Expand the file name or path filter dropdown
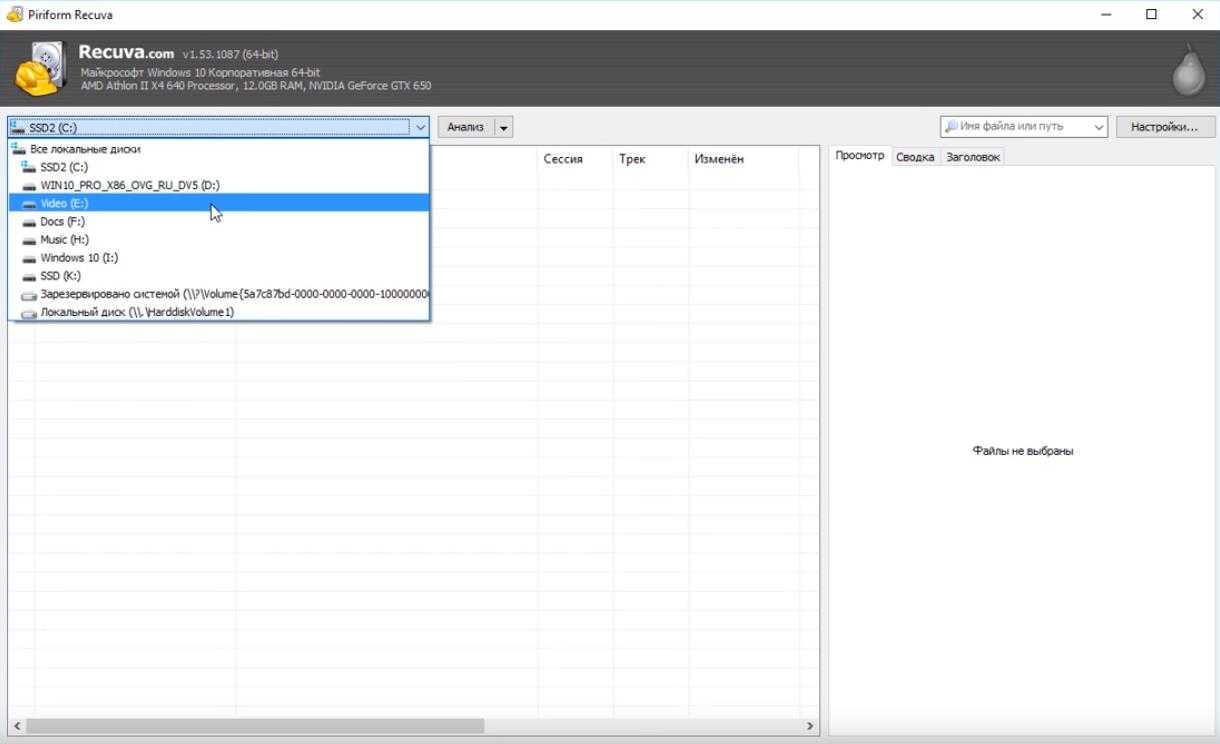 click(x=1099, y=127)
